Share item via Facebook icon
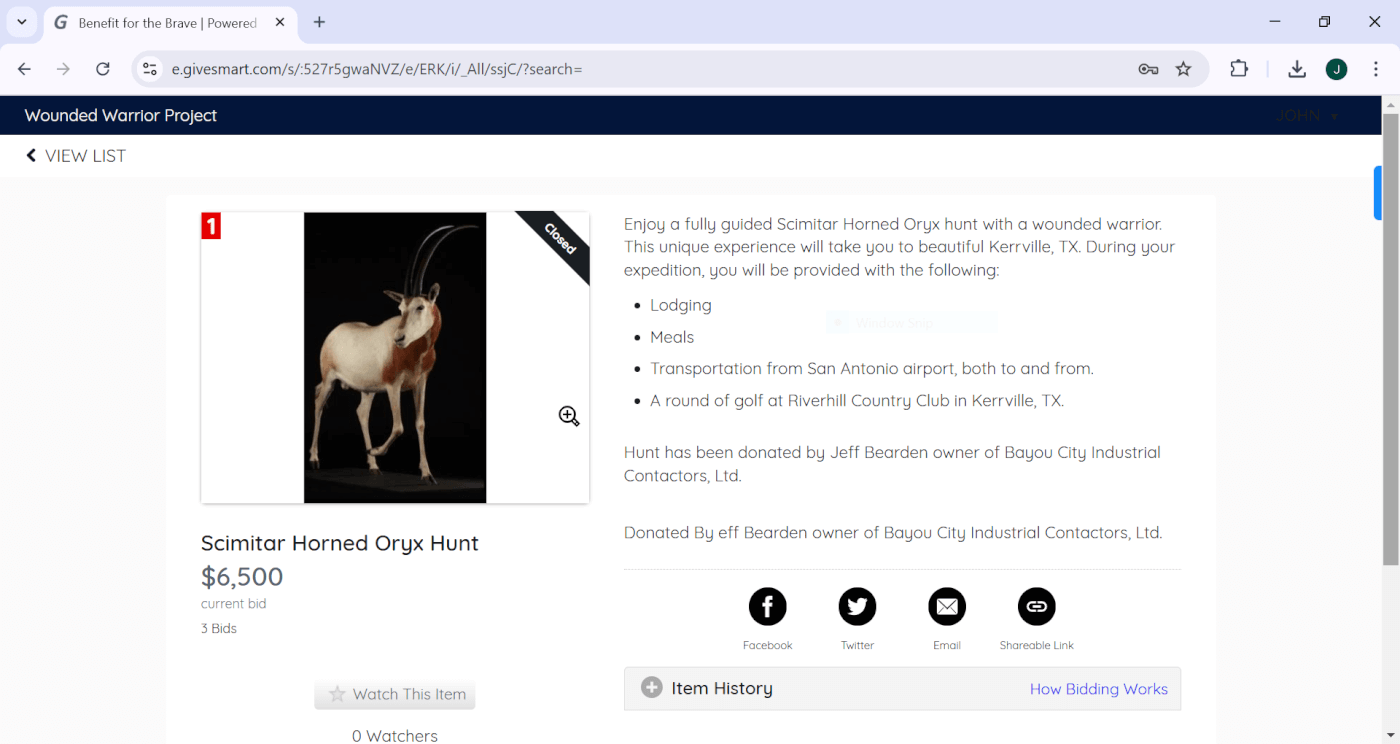The image size is (1400, 744). click(767, 606)
